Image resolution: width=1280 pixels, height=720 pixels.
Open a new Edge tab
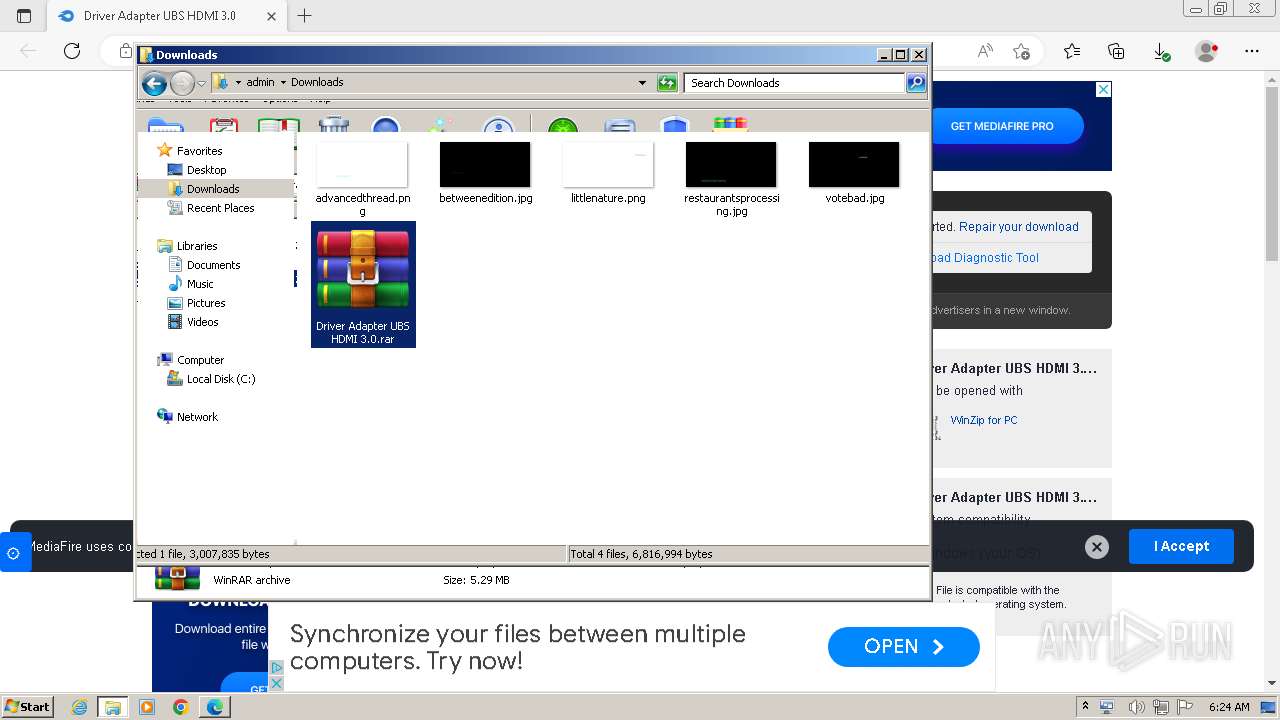[x=305, y=16]
